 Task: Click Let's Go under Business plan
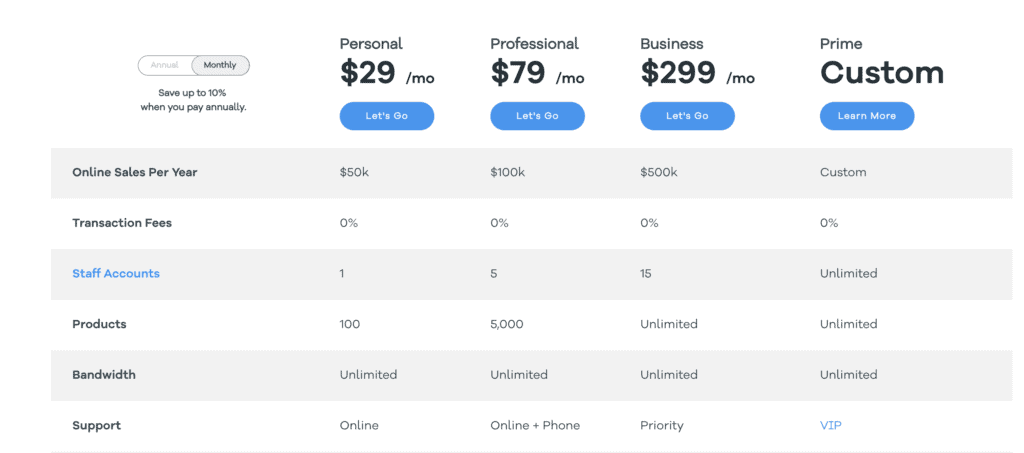(687, 116)
